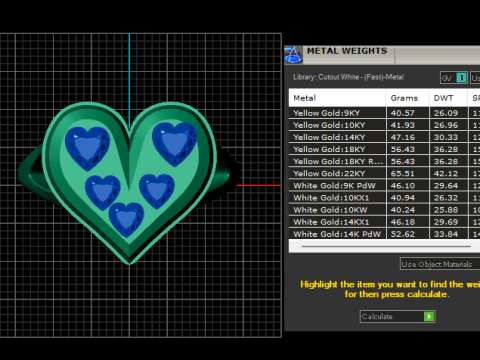The image size is (480, 360).
Task: Click the 26.09 DWT cell
Action: pyautogui.click(x=448, y=113)
